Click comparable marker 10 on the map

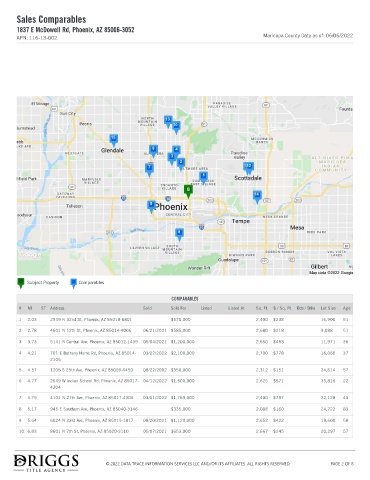[176, 127]
